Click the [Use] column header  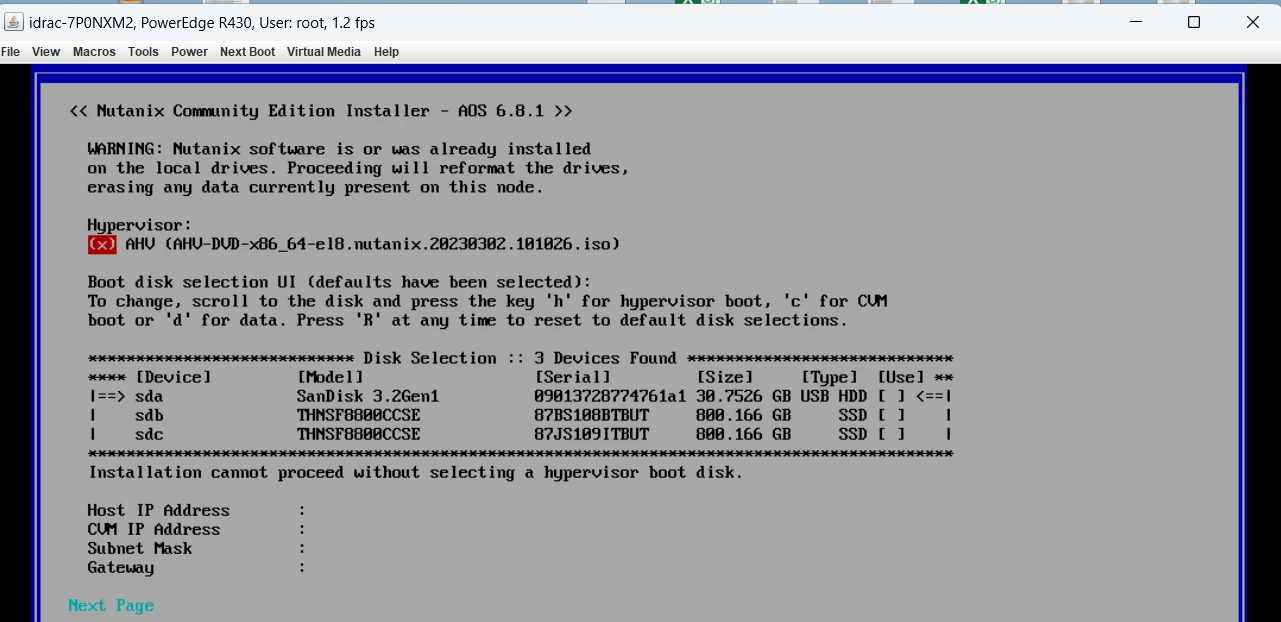(901, 378)
